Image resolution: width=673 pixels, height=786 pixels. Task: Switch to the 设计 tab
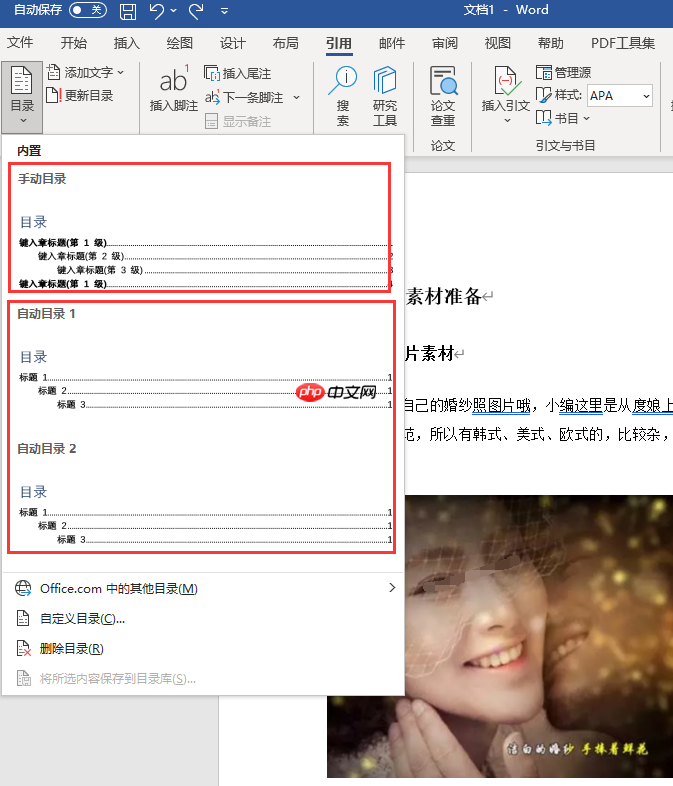point(233,43)
